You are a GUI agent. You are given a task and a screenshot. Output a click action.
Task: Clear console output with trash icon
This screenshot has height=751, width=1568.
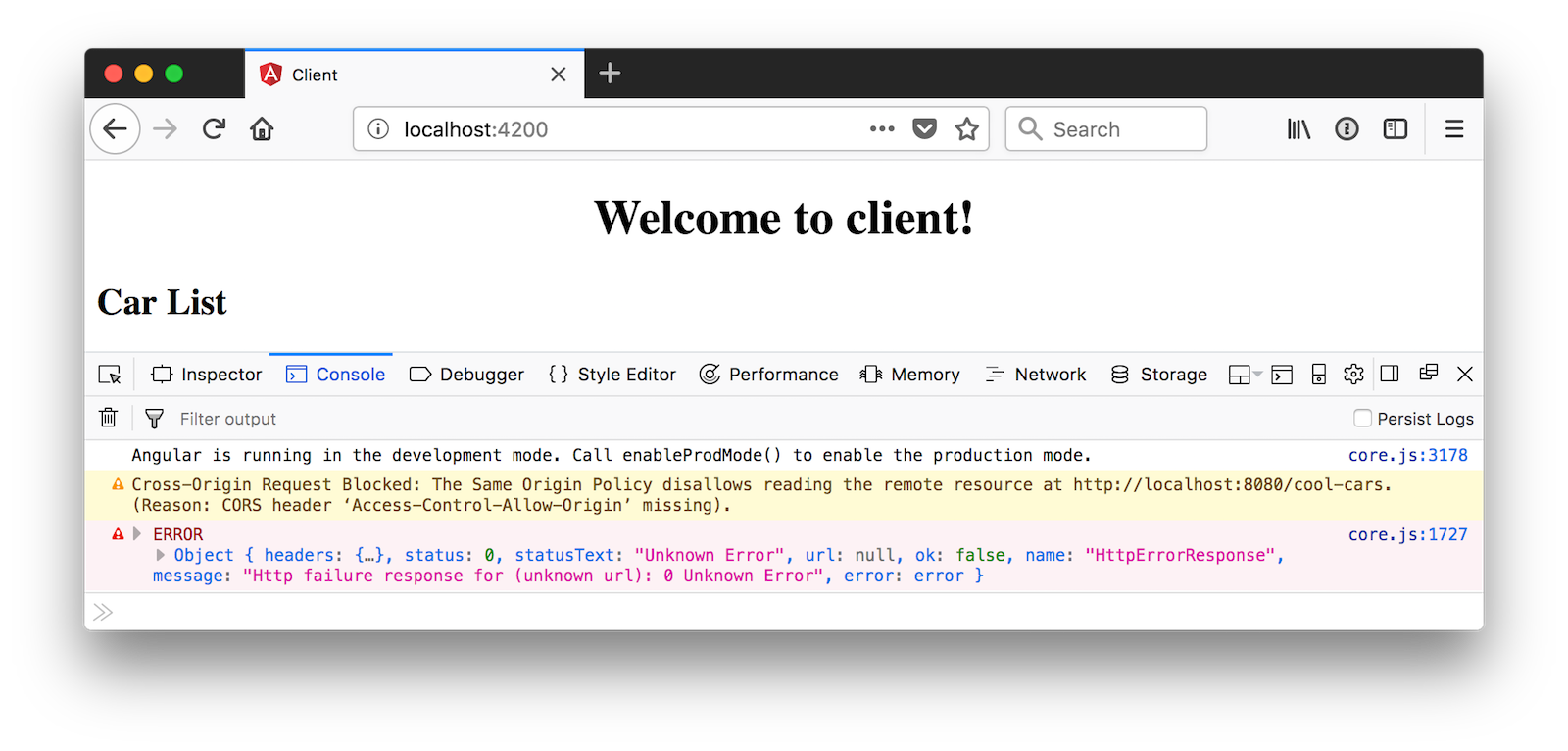click(x=108, y=419)
